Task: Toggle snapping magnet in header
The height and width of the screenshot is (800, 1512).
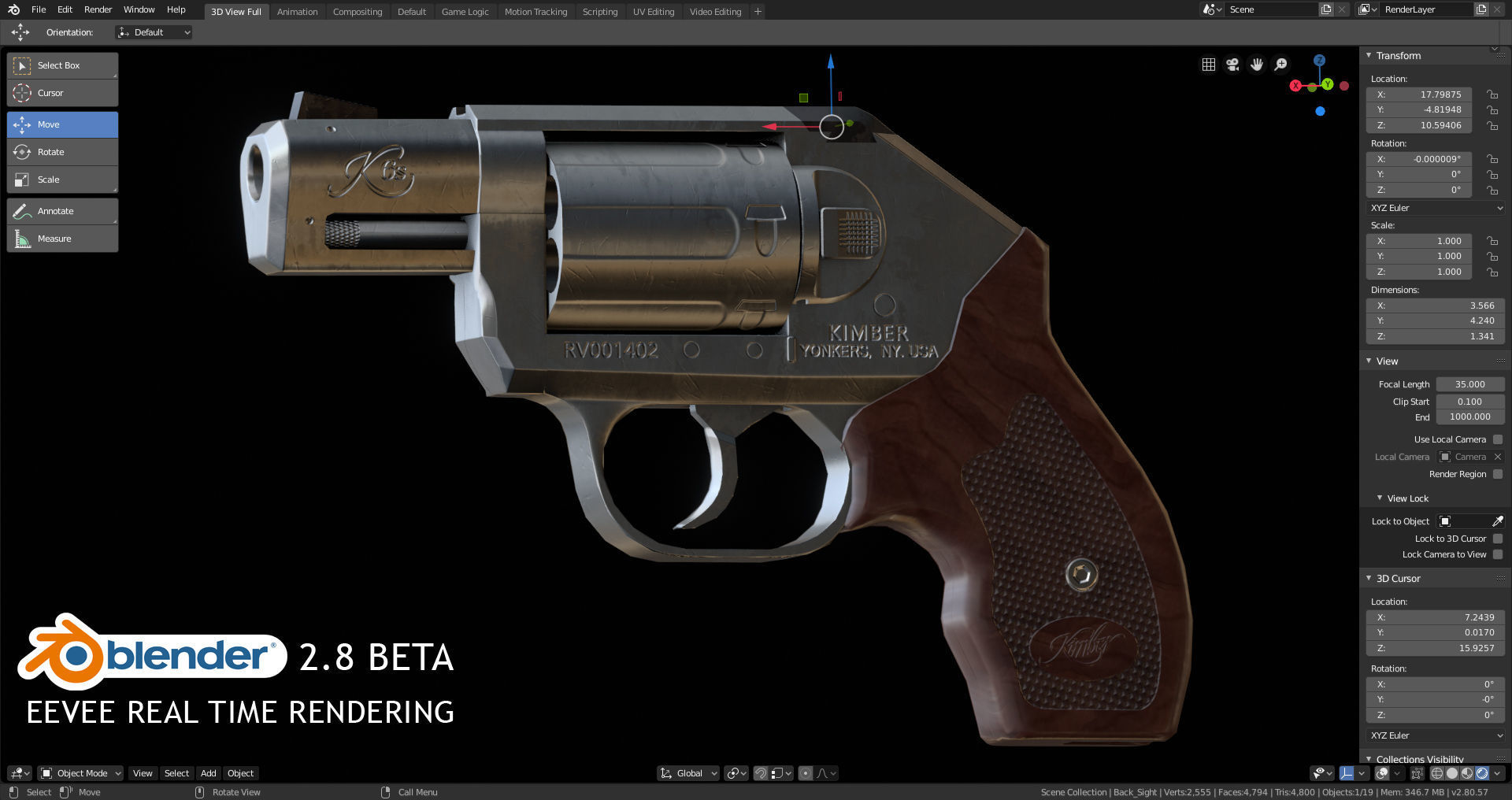Action: 761,773
